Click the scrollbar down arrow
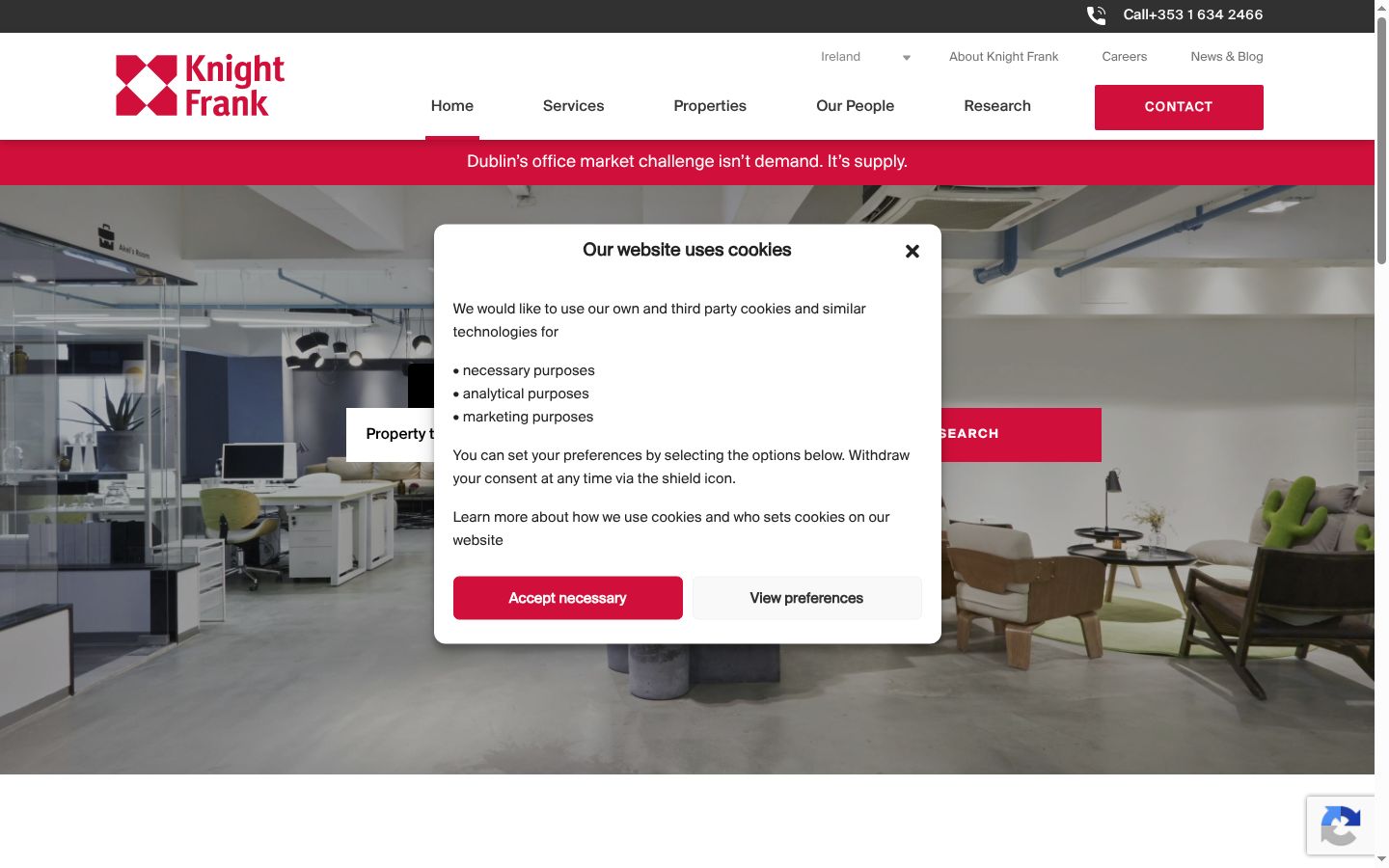The image size is (1389, 868). pyautogui.click(x=1381, y=859)
